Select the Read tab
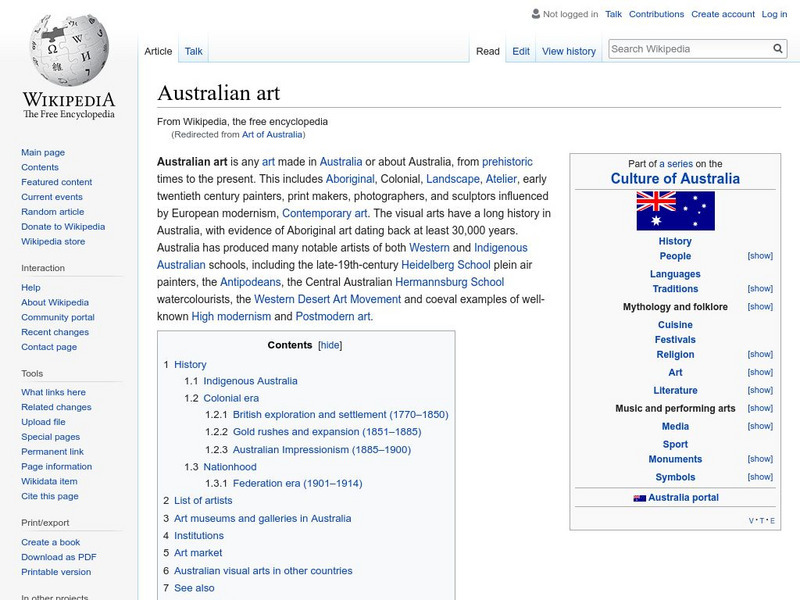This screenshot has height=600, width=800. 488,51
